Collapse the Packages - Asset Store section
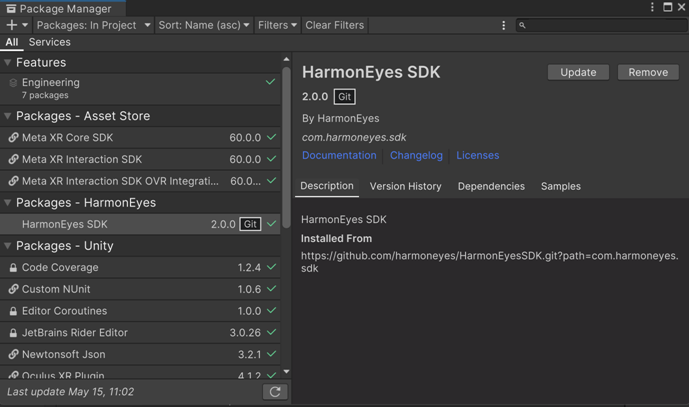This screenshot has height=407, width=689. pyautogui.click(x=7, y=116)
